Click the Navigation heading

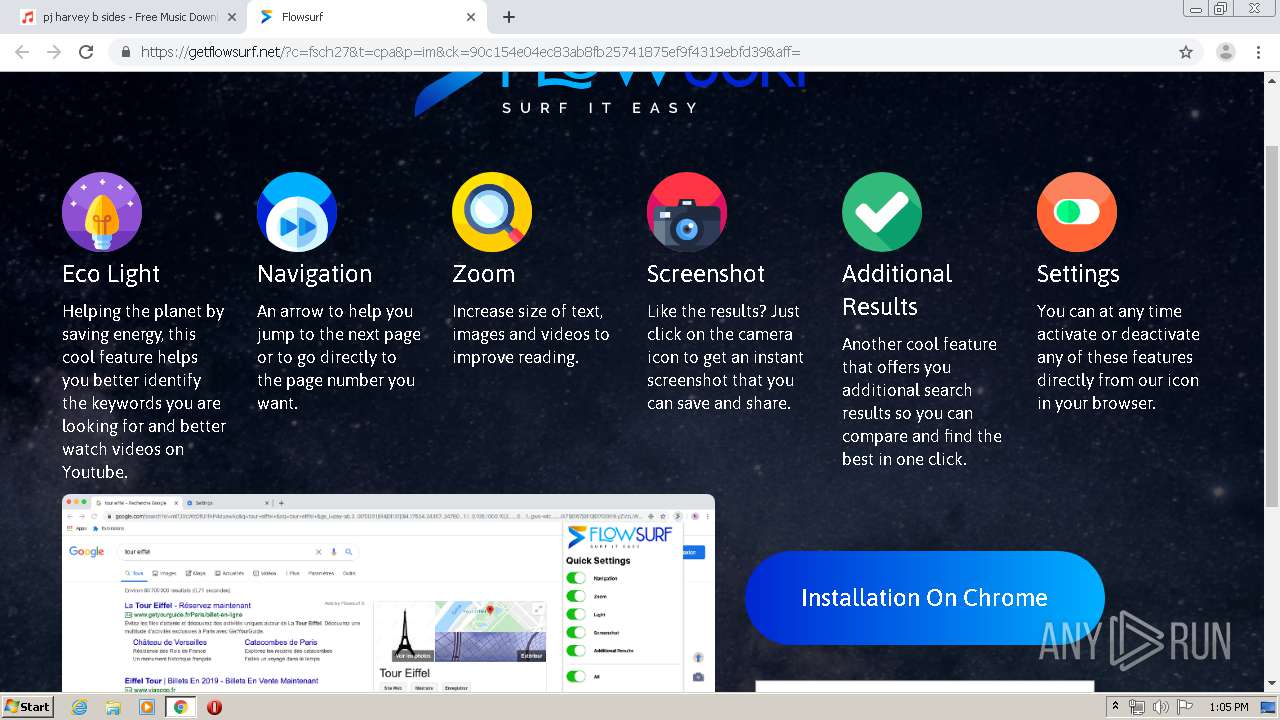[x=314, y=274]
